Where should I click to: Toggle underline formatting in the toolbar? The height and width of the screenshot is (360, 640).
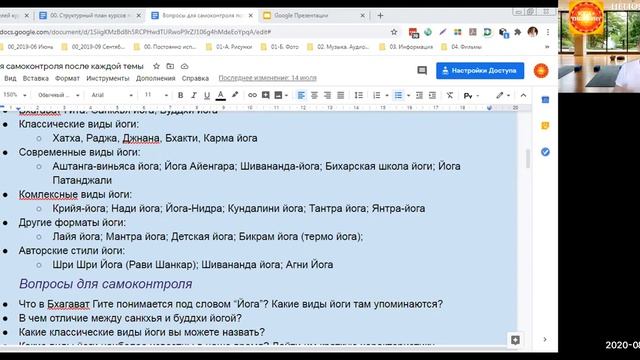click(x=207, y=95)
